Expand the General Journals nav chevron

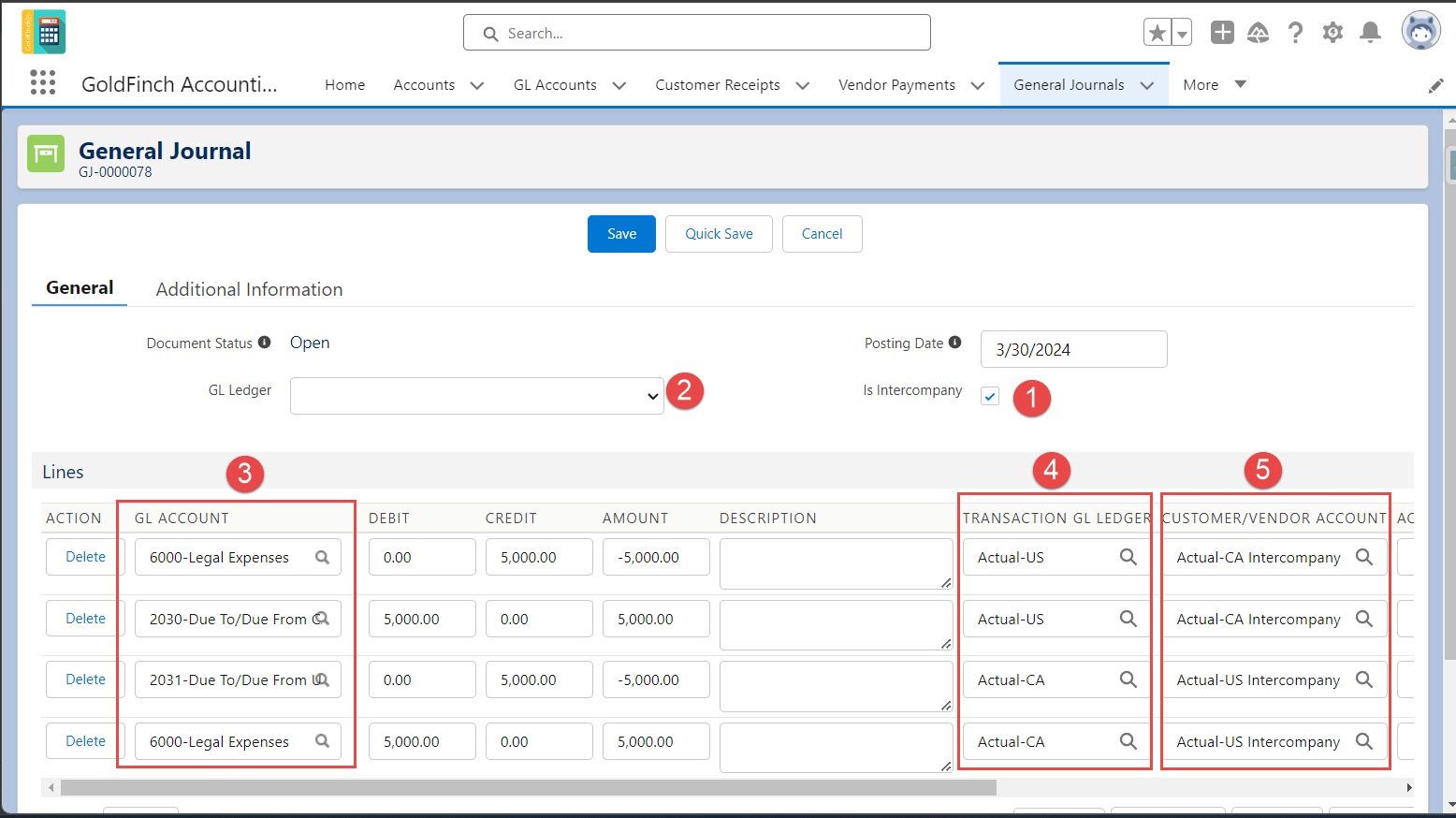coord(1146,85)
